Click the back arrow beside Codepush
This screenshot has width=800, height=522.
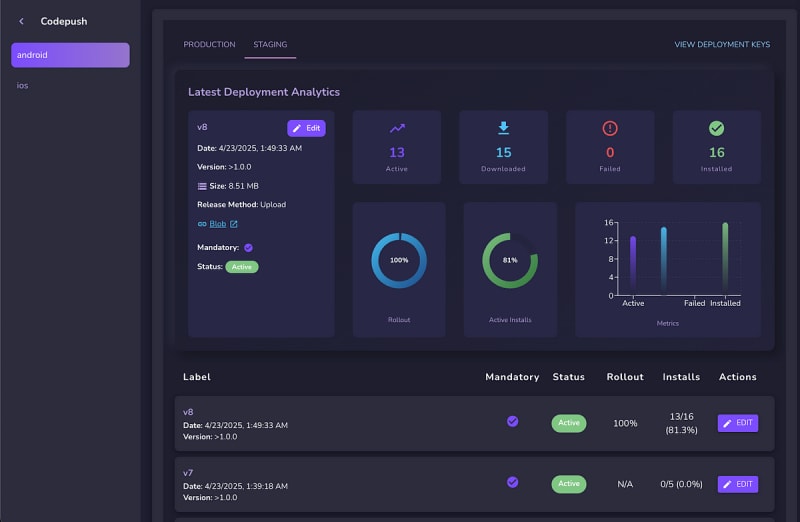[x=22, y=21]
